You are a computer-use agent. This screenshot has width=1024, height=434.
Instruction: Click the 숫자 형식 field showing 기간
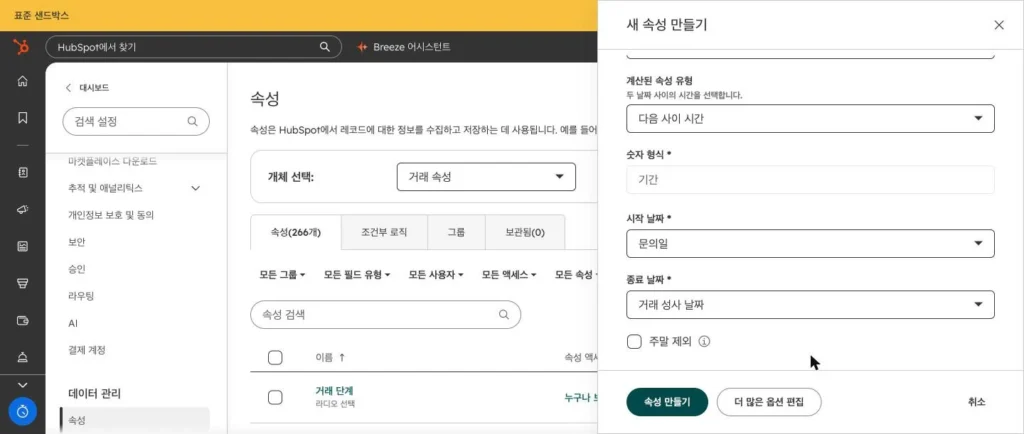click(x=810, y=179)
